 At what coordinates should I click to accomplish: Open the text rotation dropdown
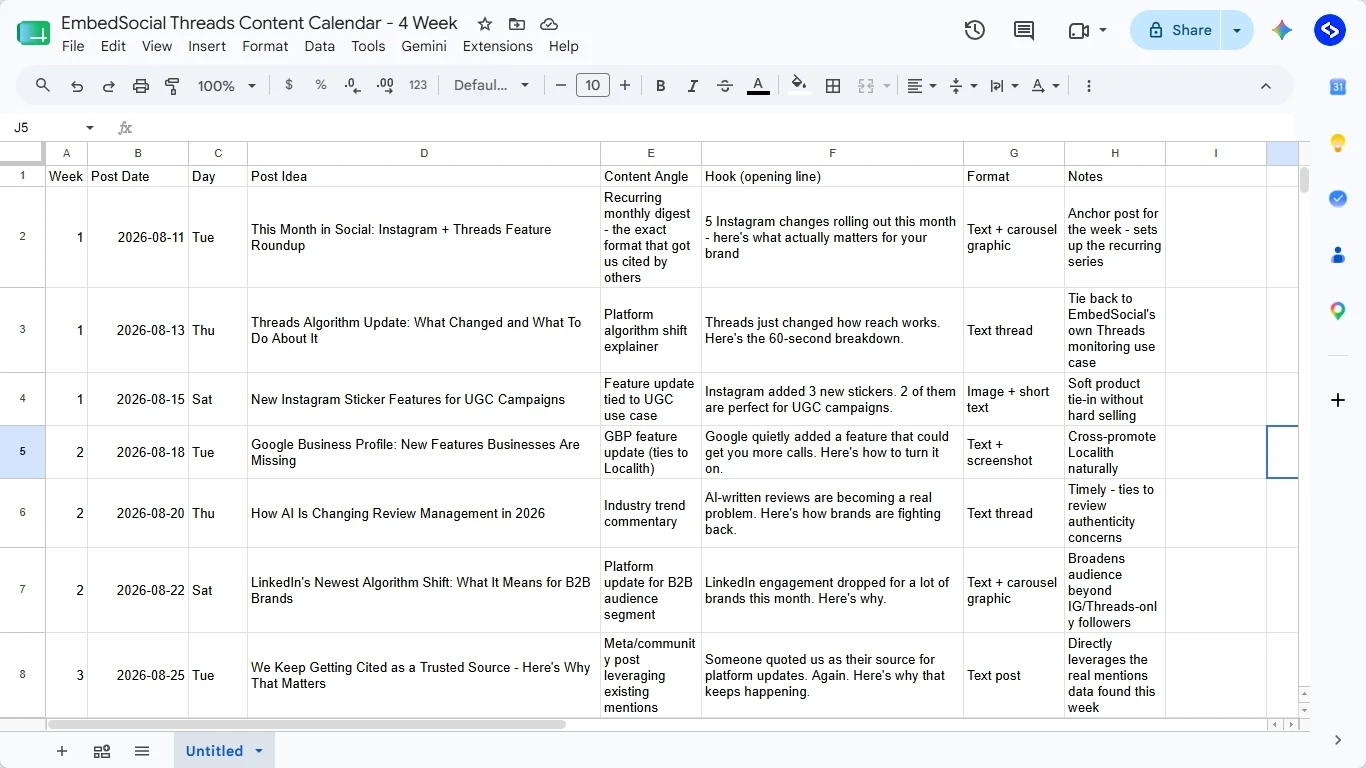click(1044, 86)
